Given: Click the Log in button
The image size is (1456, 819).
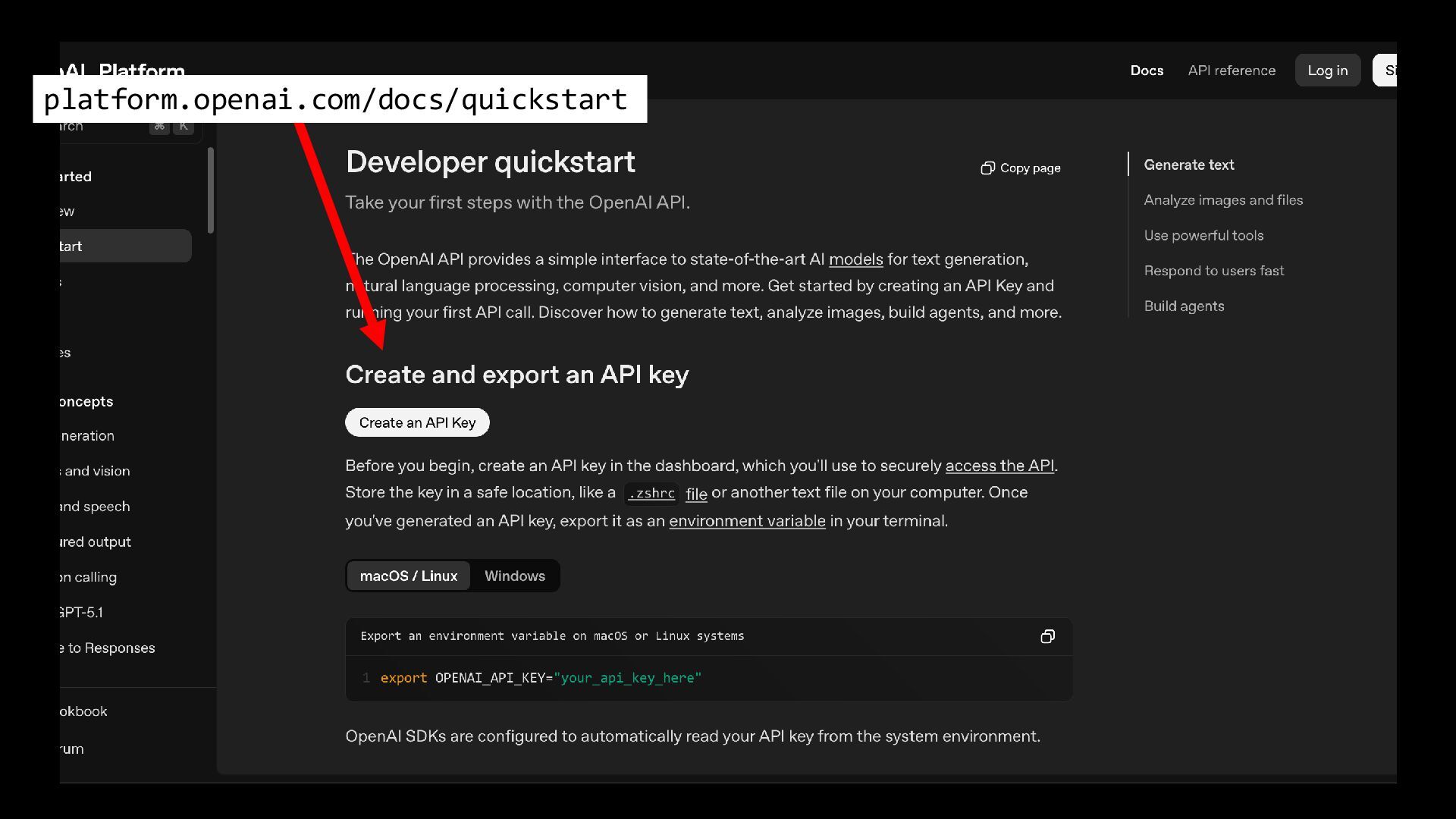Looking at the screenshot, I should 1327,71.
